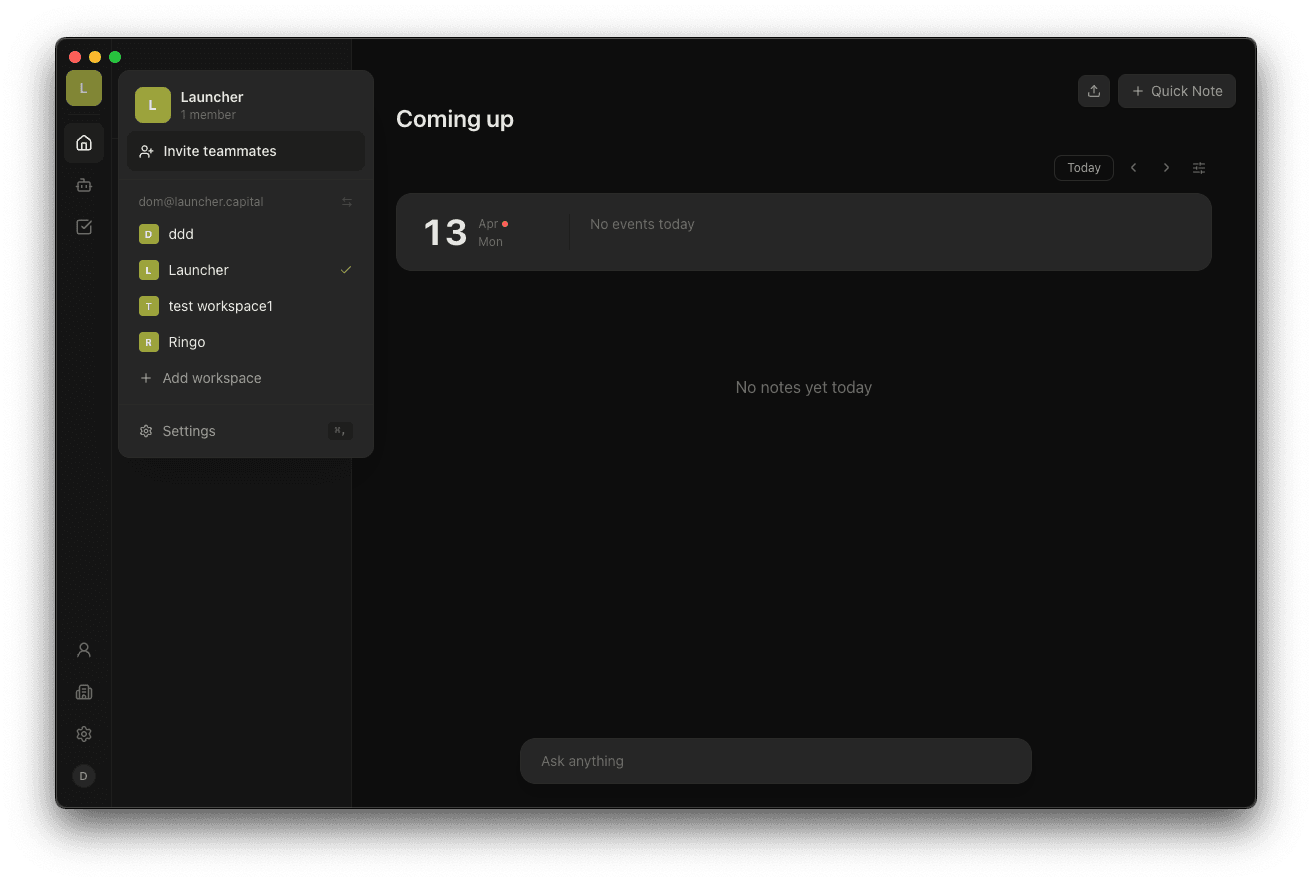Screen dimensions: 1312x882
Task: Open the Home view in the sidebar
Action: 83,142
